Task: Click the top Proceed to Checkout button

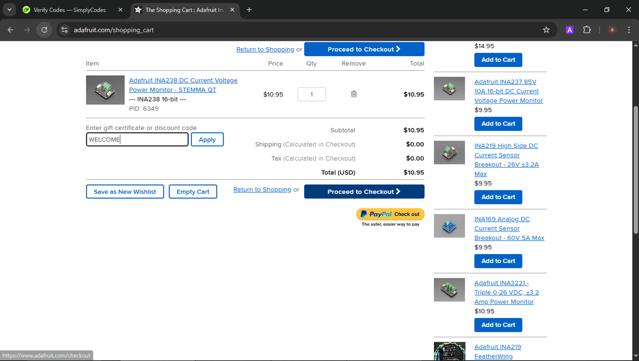Action: (x=364, y=49)
